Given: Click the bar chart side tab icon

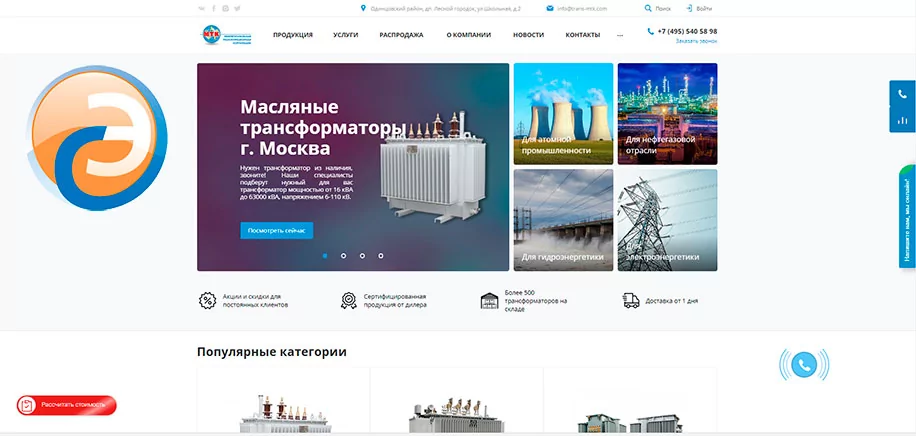Looking at the screenshot, I should point(903,120).
